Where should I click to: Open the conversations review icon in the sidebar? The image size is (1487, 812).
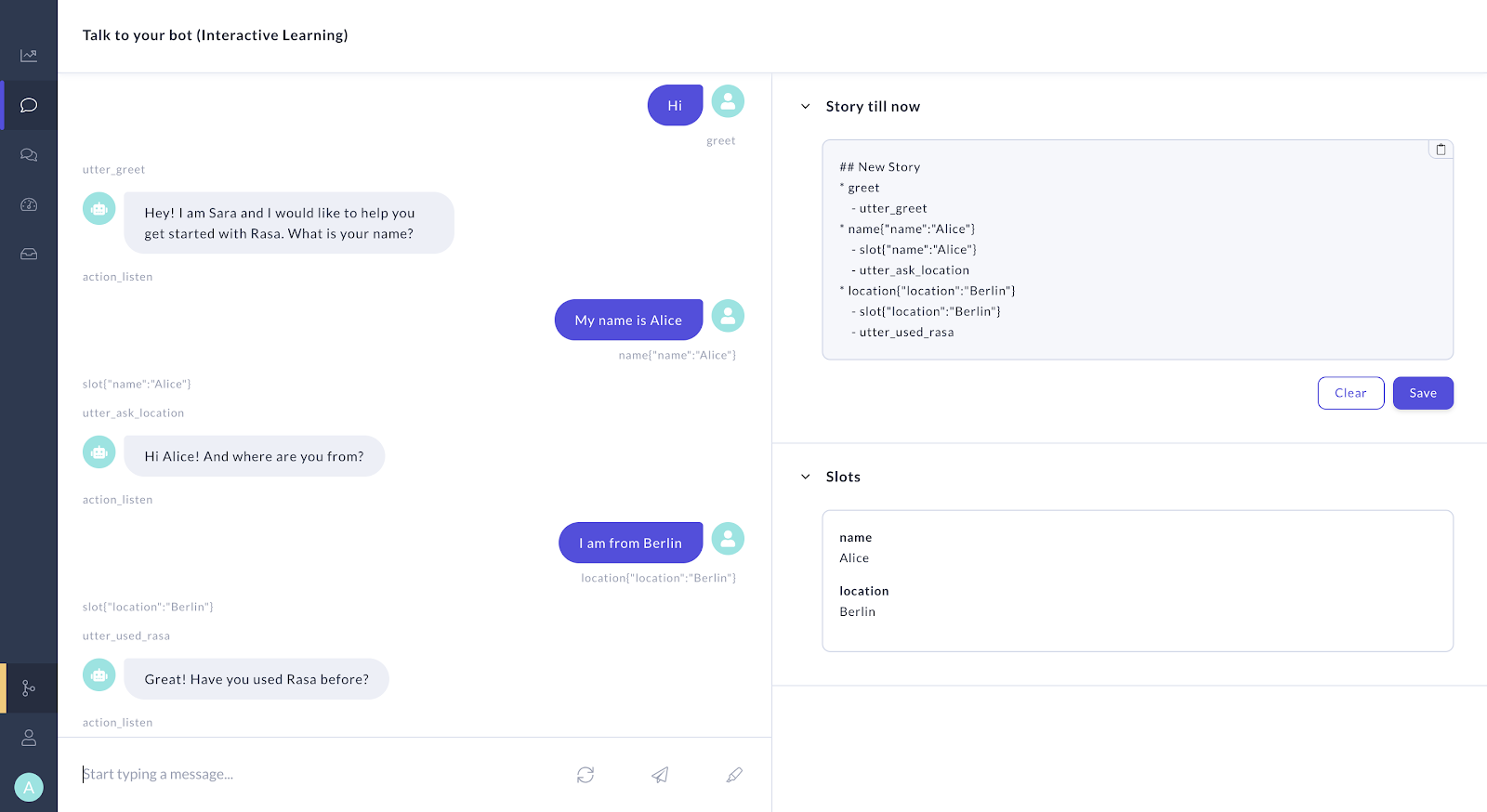click(29, 154)
